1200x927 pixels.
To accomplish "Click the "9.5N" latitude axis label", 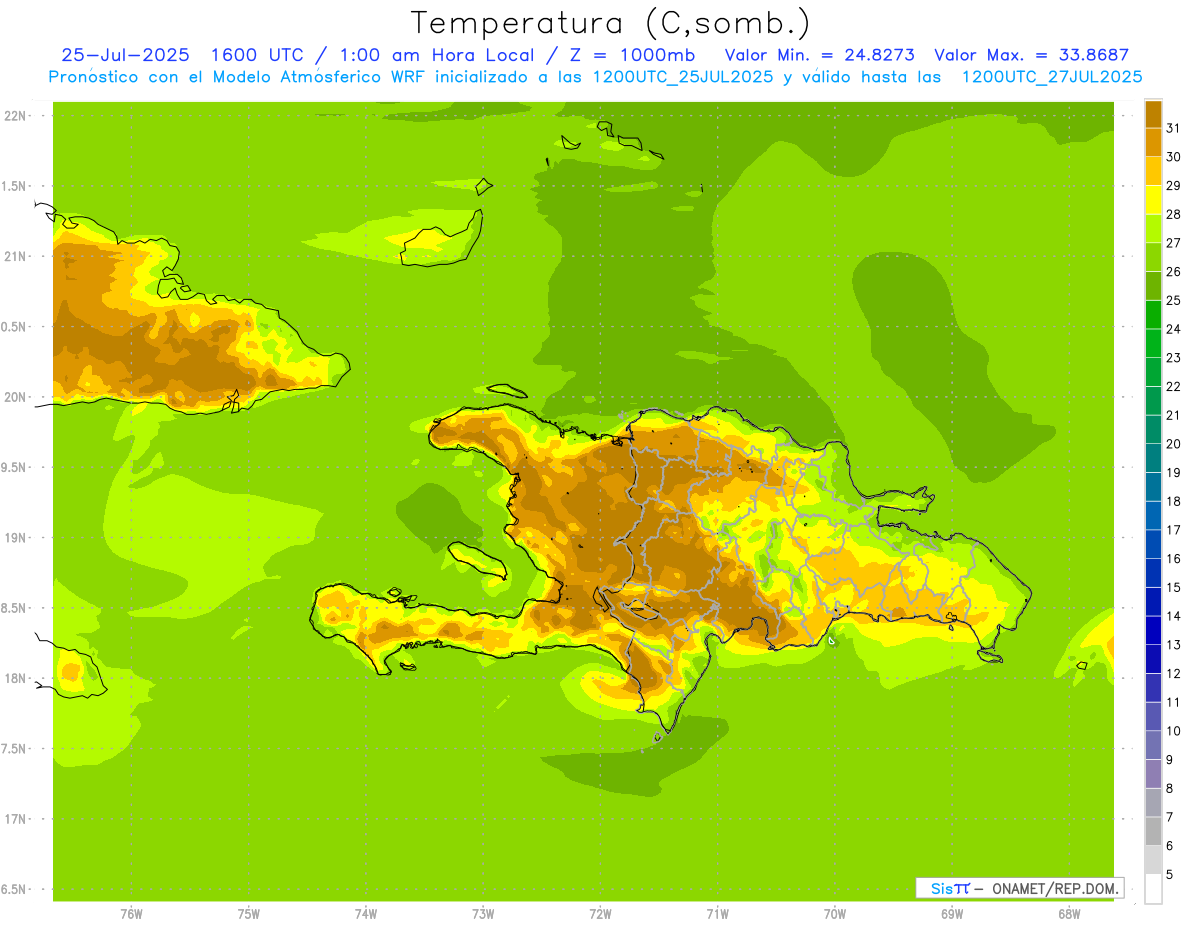I will pos(13,468).
